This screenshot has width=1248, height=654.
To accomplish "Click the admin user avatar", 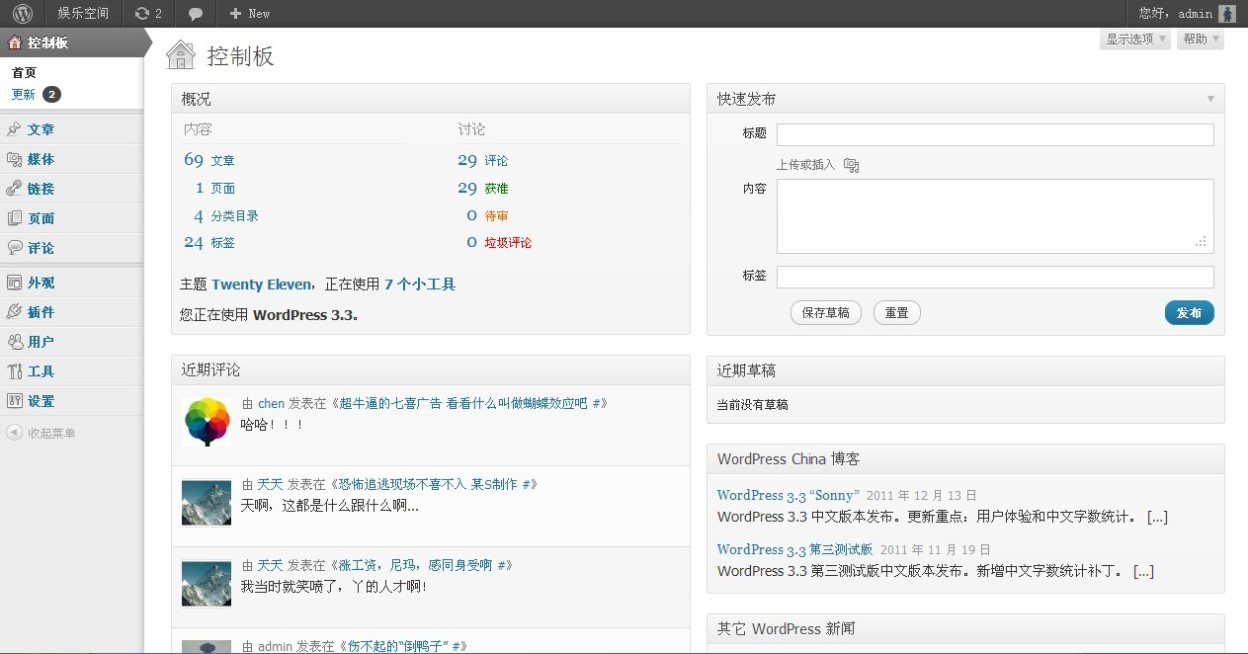I will tap(1227, 13).
